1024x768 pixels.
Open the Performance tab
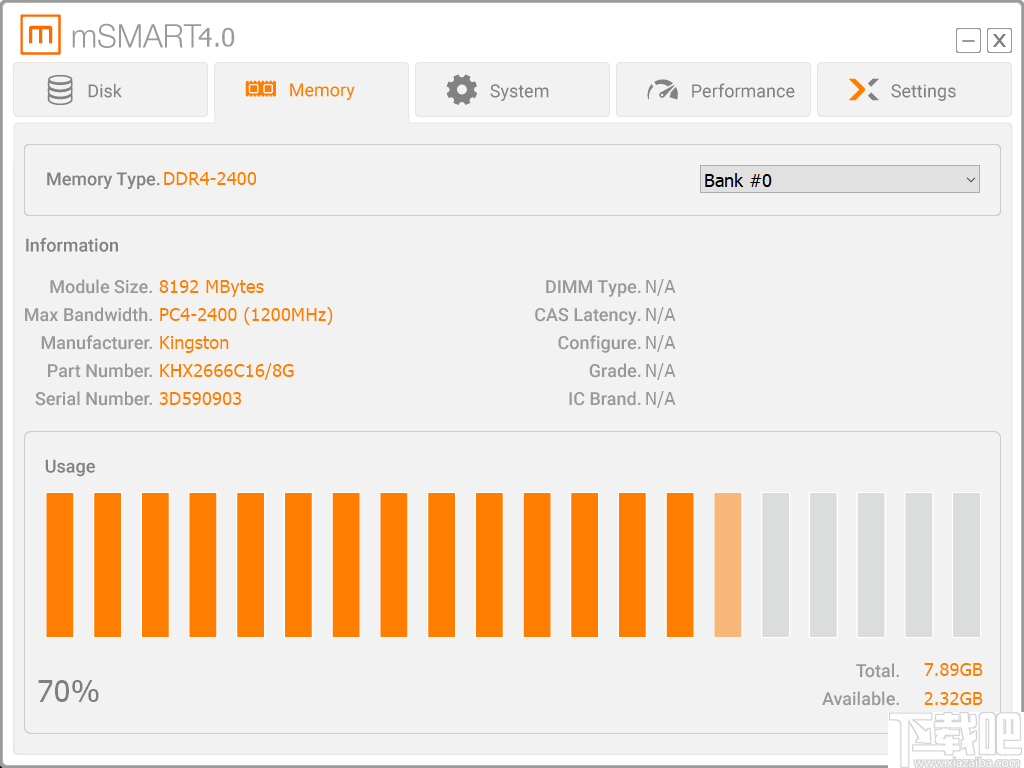click(713, 90)
